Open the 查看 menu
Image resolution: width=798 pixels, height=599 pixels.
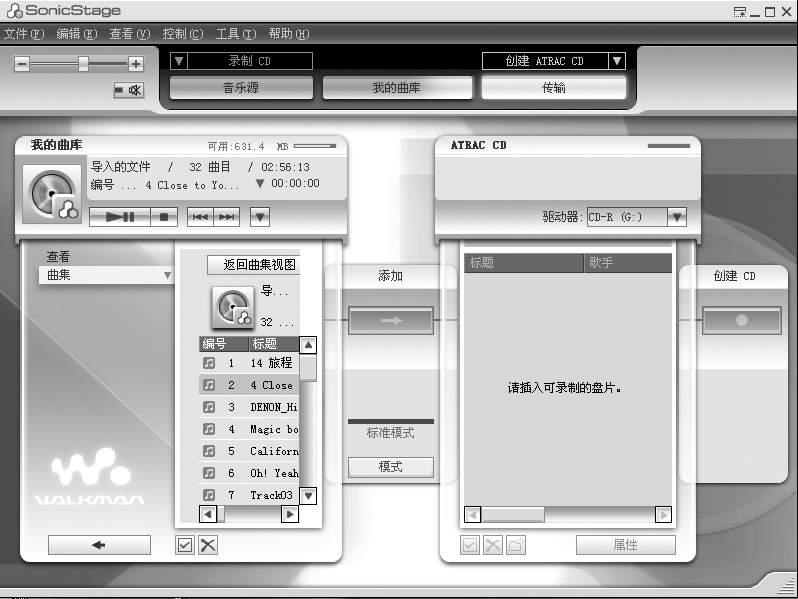click(130, 34)
